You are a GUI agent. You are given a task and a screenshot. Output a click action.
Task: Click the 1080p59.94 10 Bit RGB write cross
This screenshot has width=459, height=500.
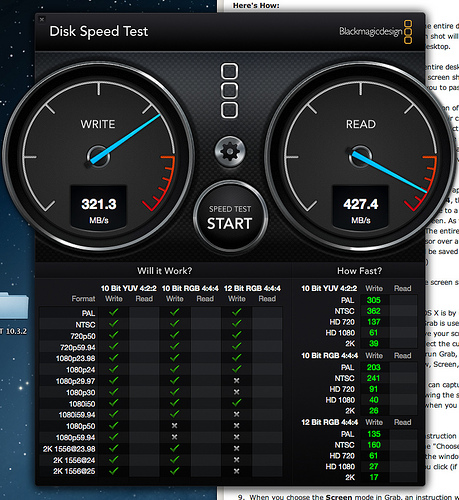click(174, 437)
